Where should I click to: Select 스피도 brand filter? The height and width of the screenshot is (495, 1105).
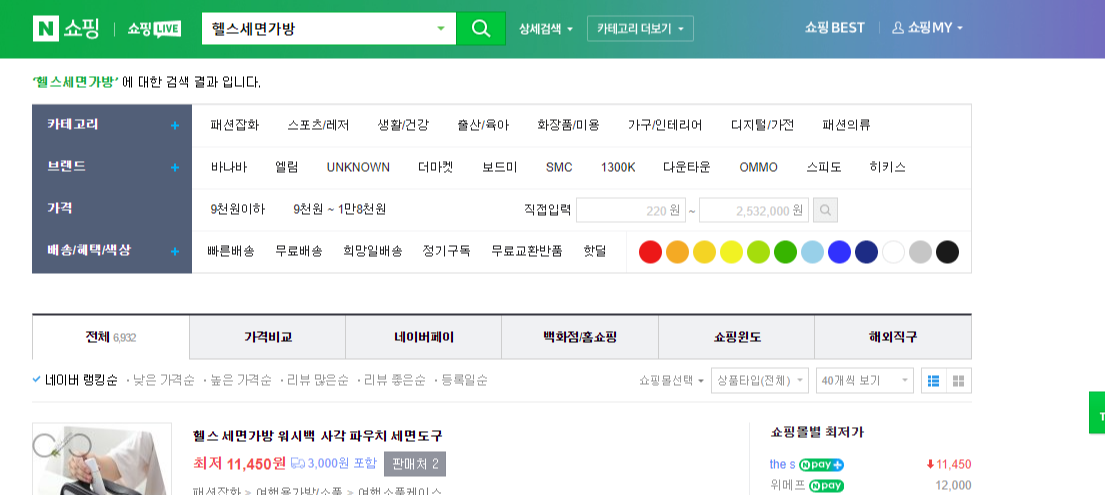[824, 168]
